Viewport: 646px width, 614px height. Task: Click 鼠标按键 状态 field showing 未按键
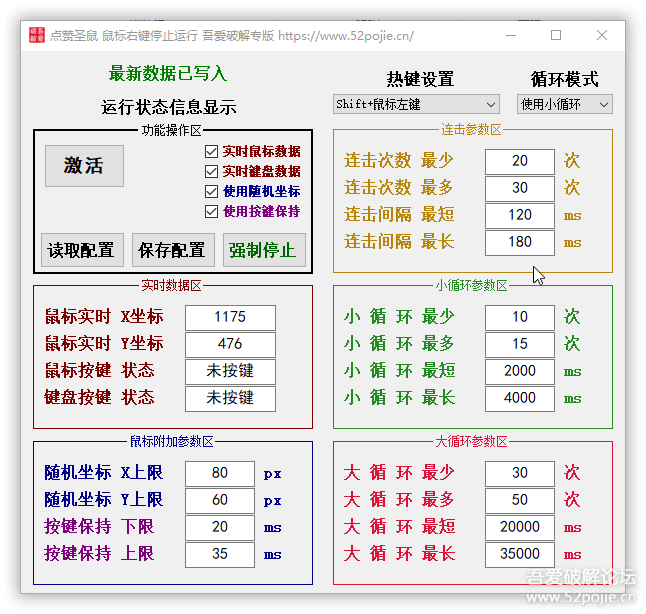(230, 371)
